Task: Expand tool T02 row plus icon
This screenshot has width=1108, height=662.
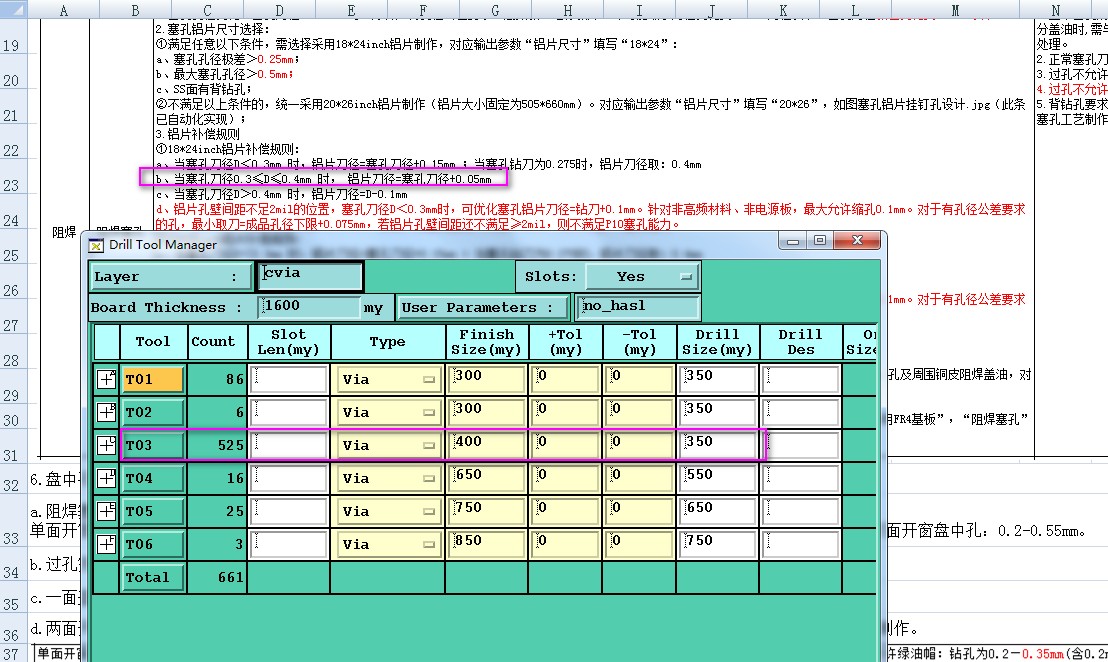Action: pos(106,412)
